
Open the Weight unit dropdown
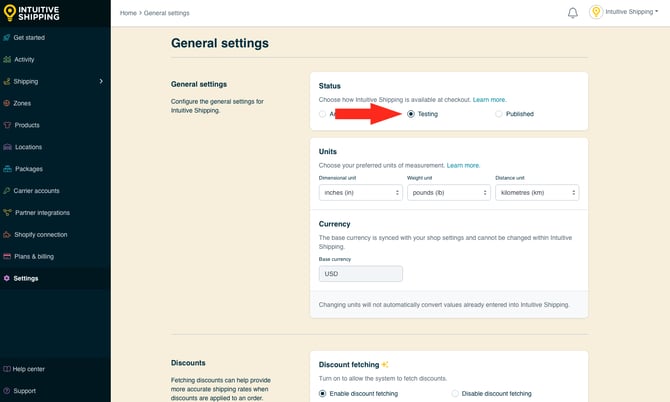[449, 193]
